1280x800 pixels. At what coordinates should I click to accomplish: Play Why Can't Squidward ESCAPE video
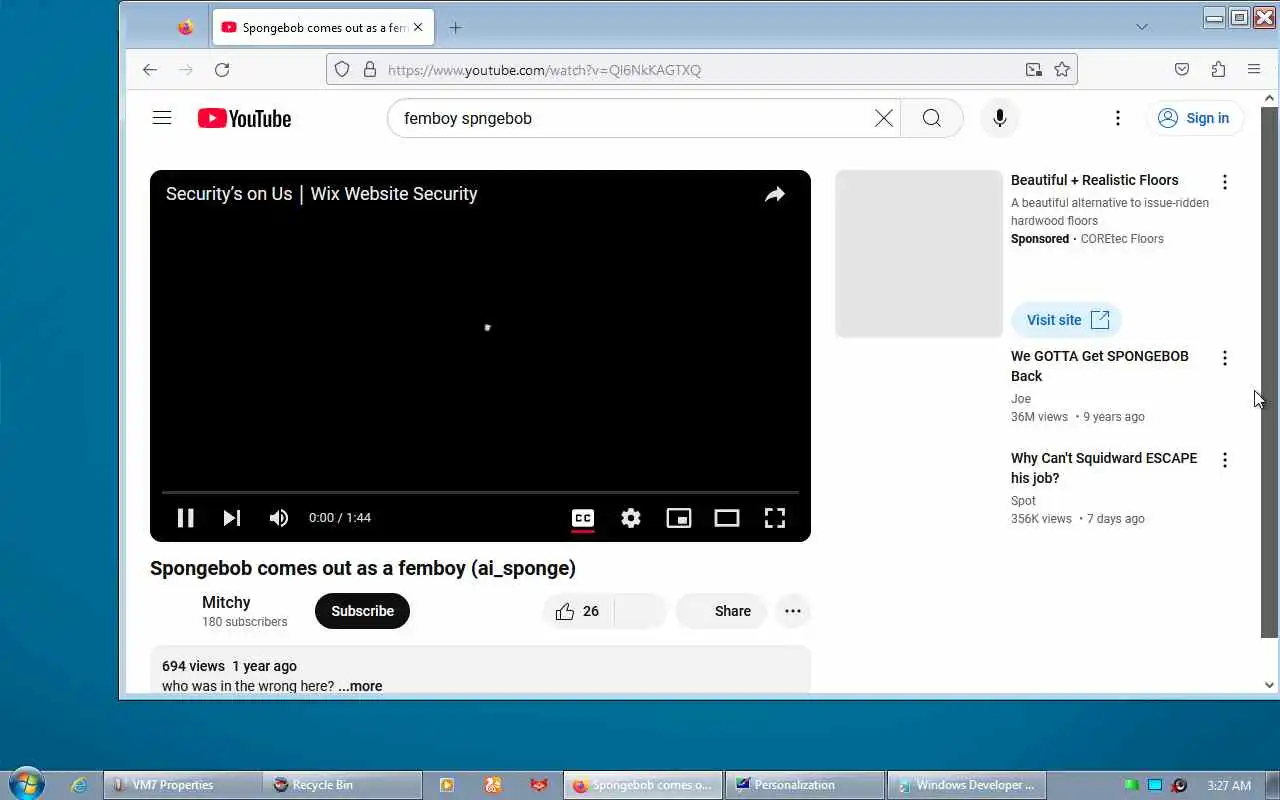[1104, 468]
